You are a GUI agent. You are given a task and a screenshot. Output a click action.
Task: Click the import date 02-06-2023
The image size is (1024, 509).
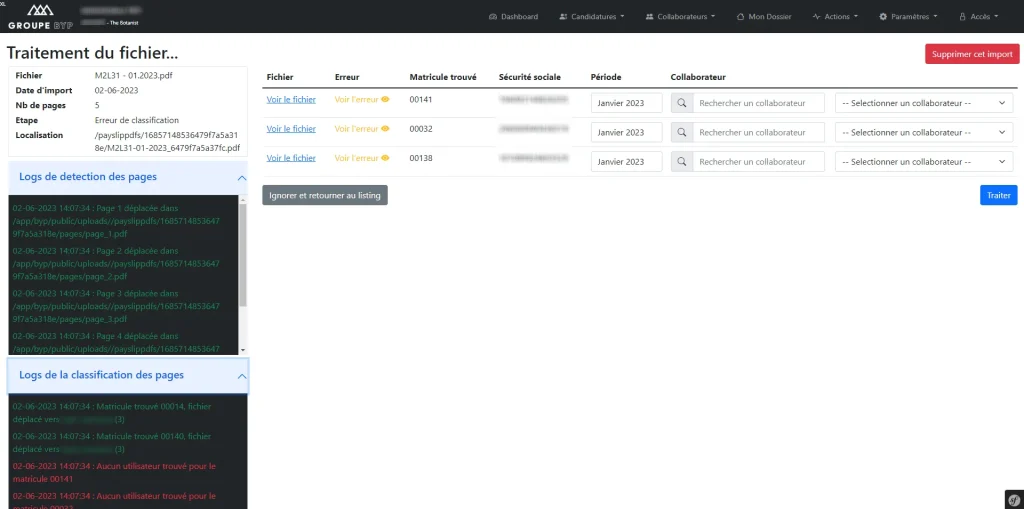(116, 90)
